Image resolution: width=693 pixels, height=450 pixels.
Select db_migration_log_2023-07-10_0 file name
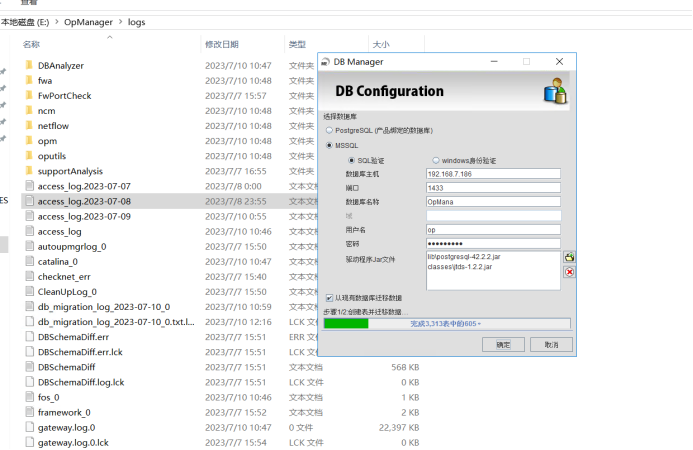click(x=104, y=306)
